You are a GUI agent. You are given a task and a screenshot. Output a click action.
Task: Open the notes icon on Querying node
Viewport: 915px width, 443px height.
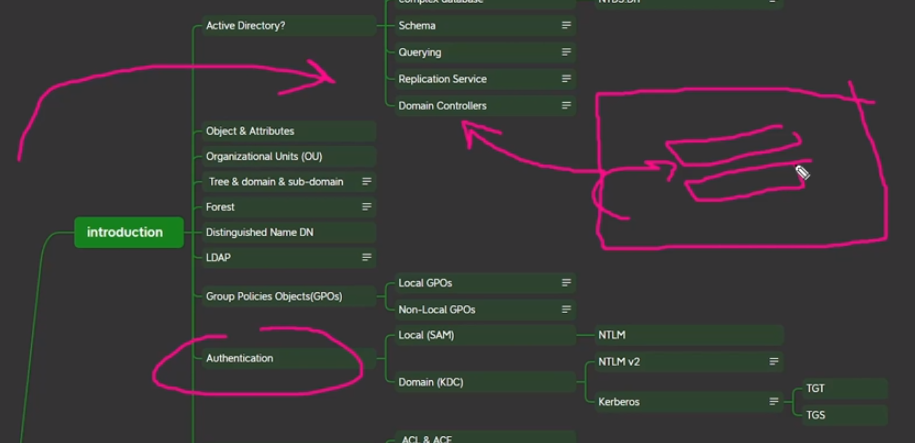tap(566, 52)
